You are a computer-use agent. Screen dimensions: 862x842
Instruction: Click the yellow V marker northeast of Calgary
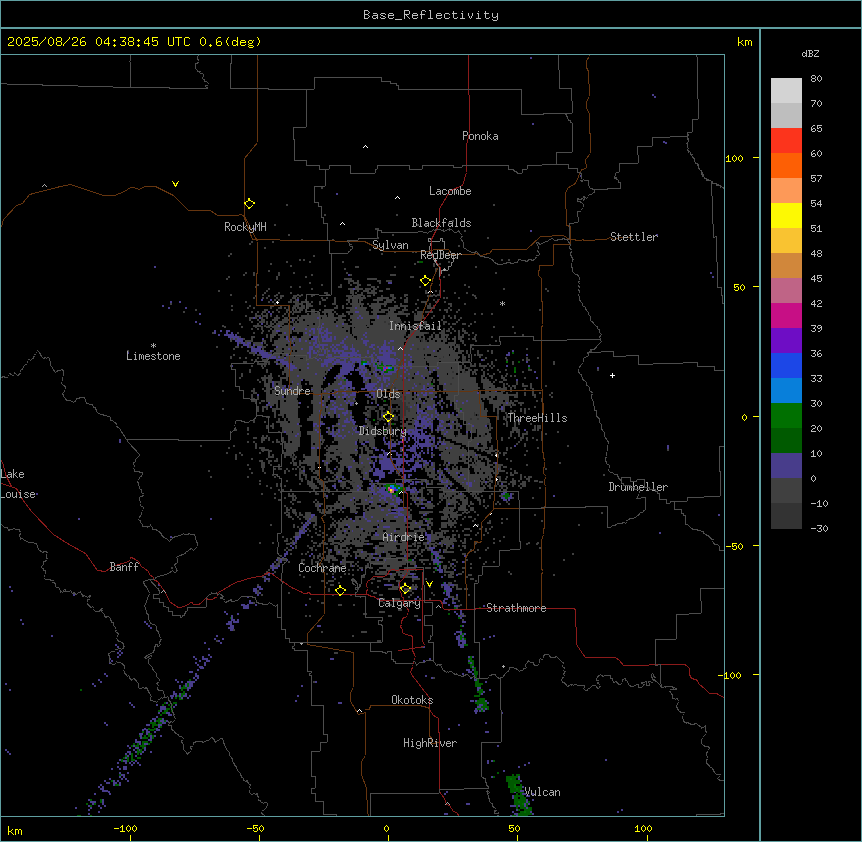(429, 584)
